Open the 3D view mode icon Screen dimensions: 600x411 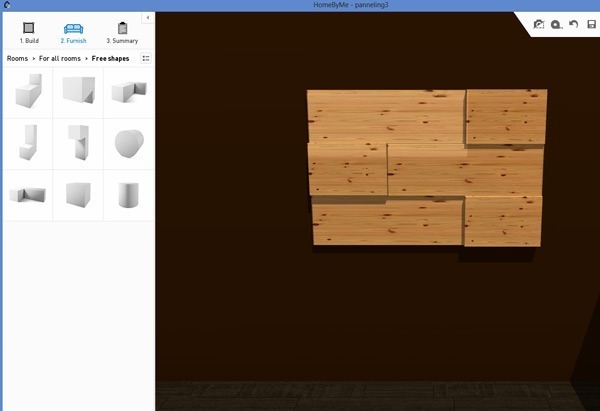(x=556, y=24)
